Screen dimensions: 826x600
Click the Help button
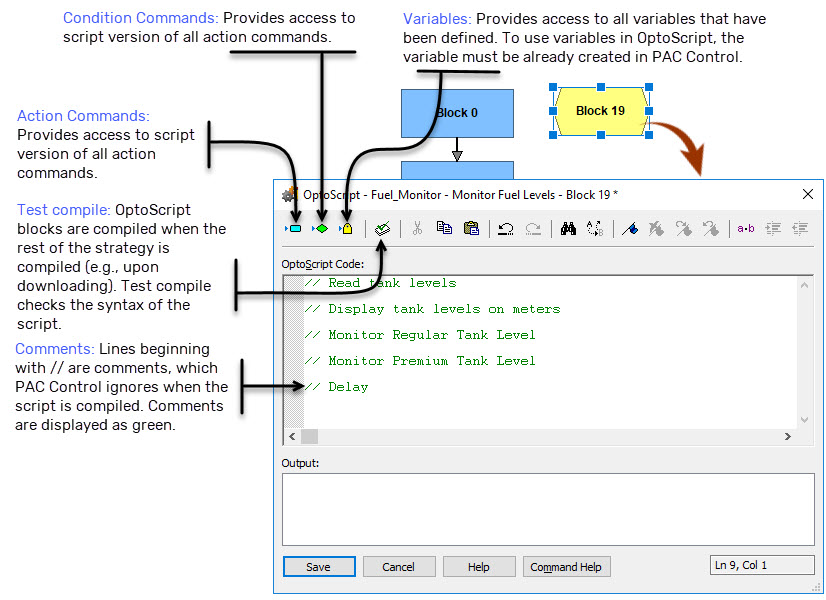click(479, 566)
